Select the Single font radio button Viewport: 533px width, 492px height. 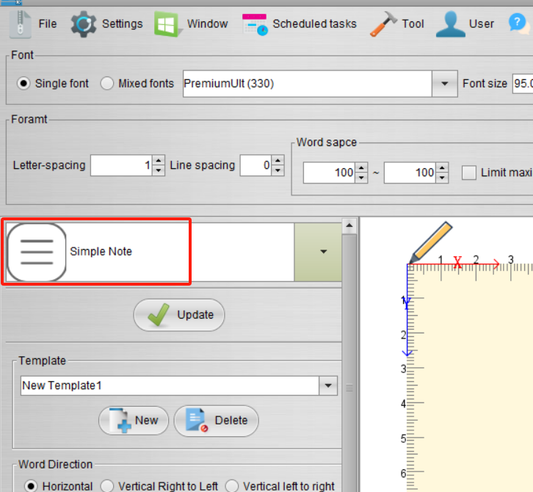(x=23, y=83)
